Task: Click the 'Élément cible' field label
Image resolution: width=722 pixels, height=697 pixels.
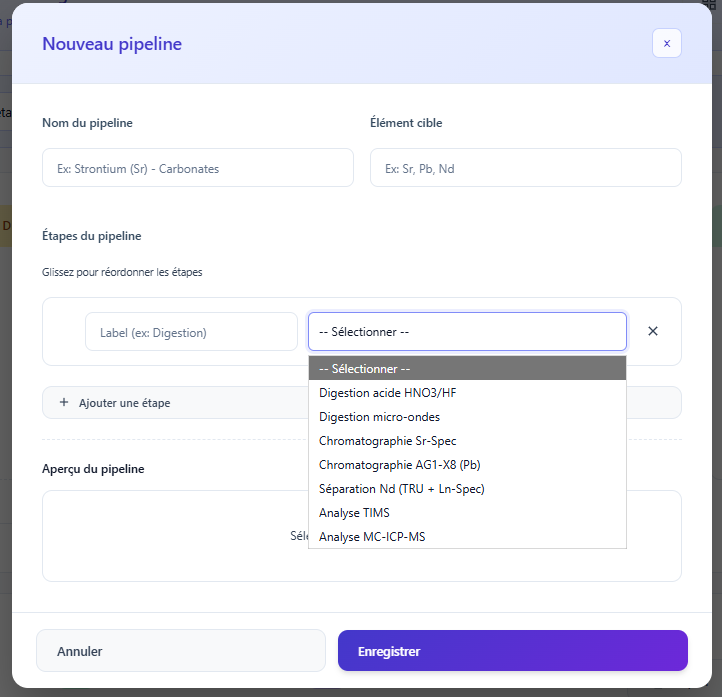Action: click(406, 123)
